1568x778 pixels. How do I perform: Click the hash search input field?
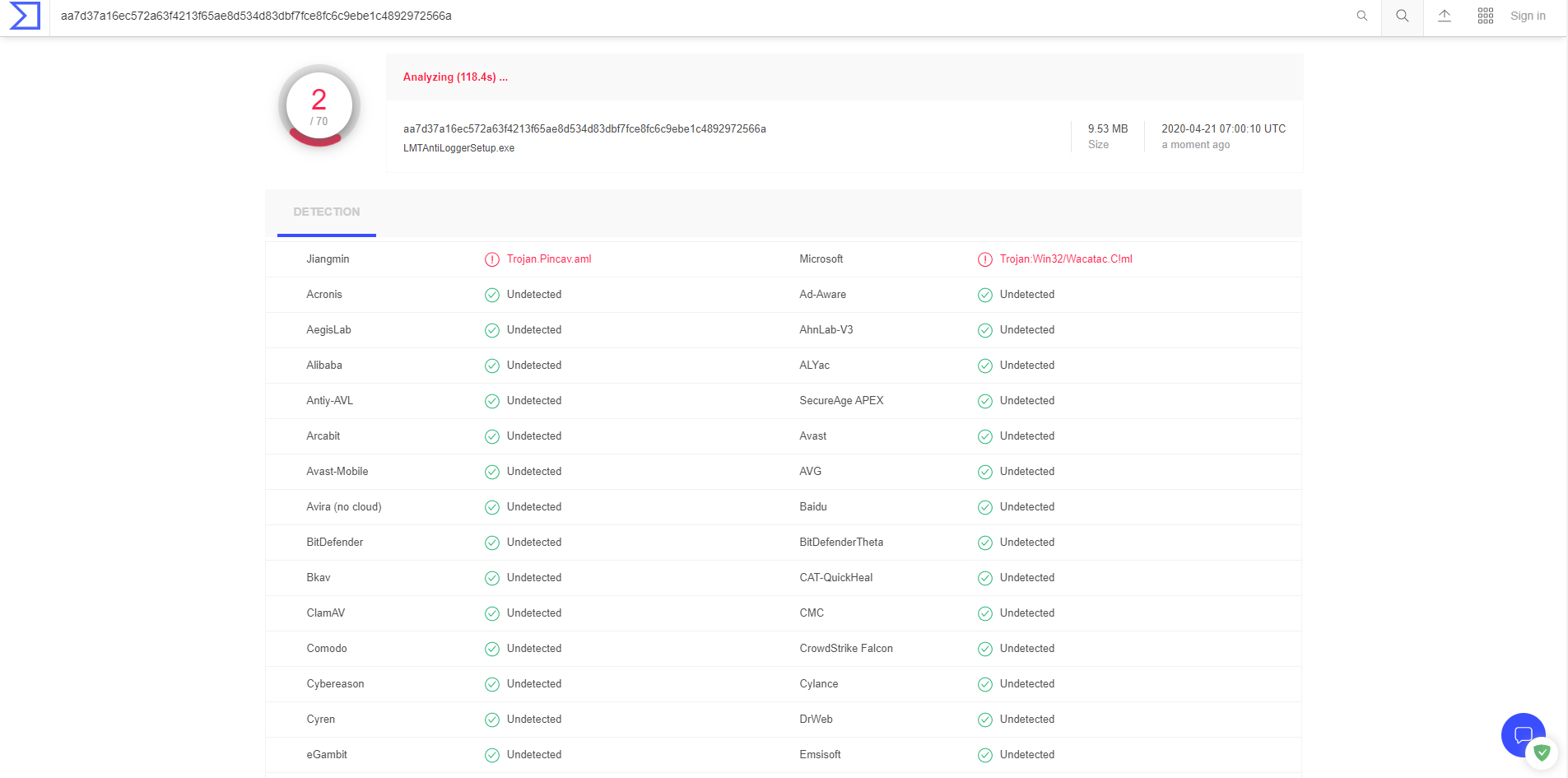[x=658, y=16]
